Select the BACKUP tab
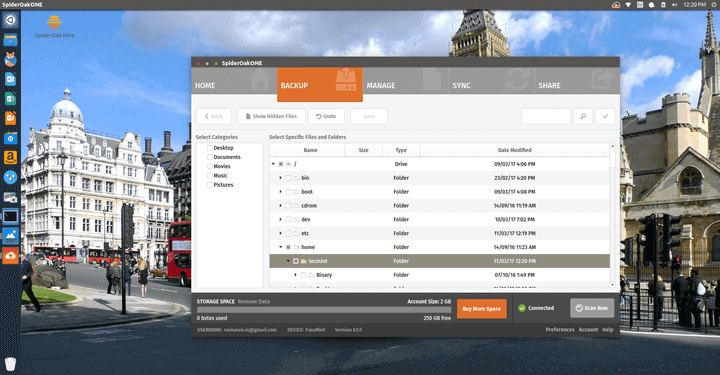This screenshot has height=375, width=720. point(320,84)
